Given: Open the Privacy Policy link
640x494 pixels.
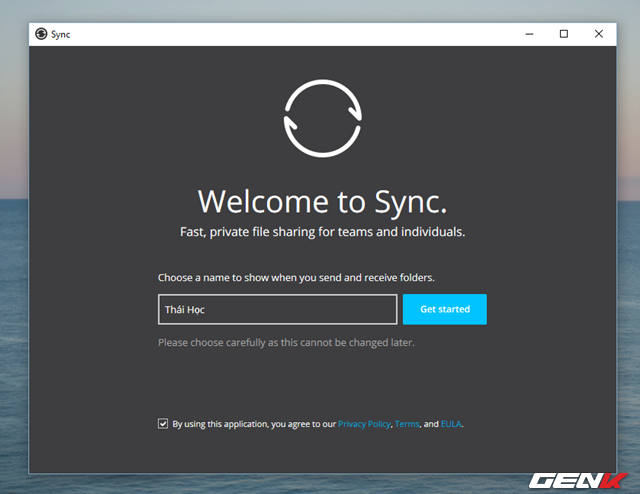Looking at the screenshot, I should 364,424.
